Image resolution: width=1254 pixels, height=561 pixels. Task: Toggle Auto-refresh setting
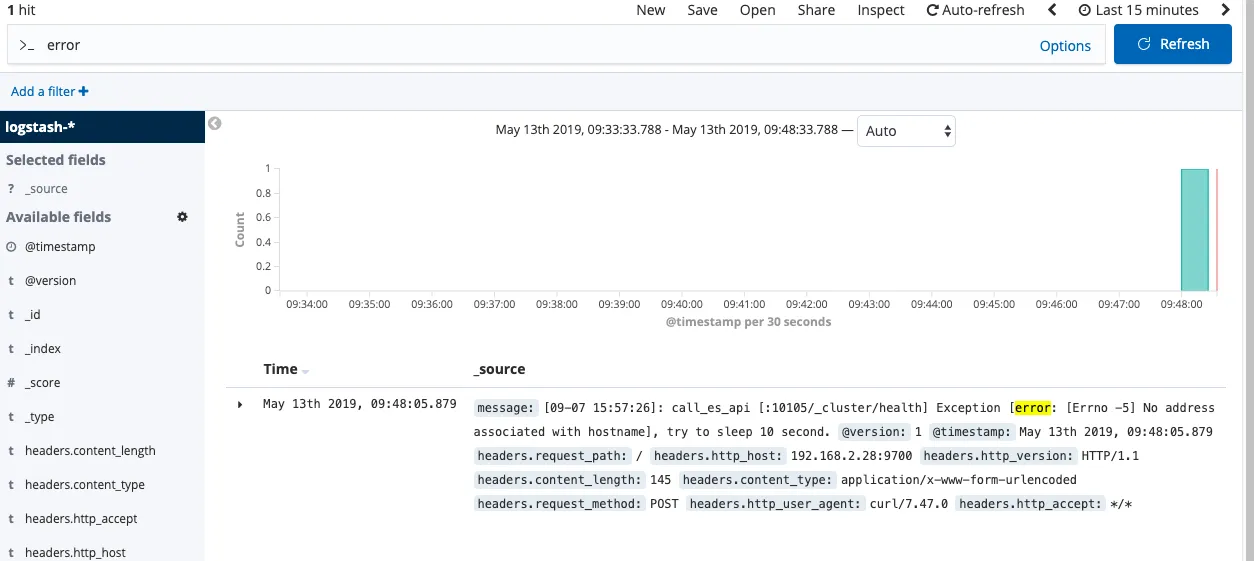(975, 10)
